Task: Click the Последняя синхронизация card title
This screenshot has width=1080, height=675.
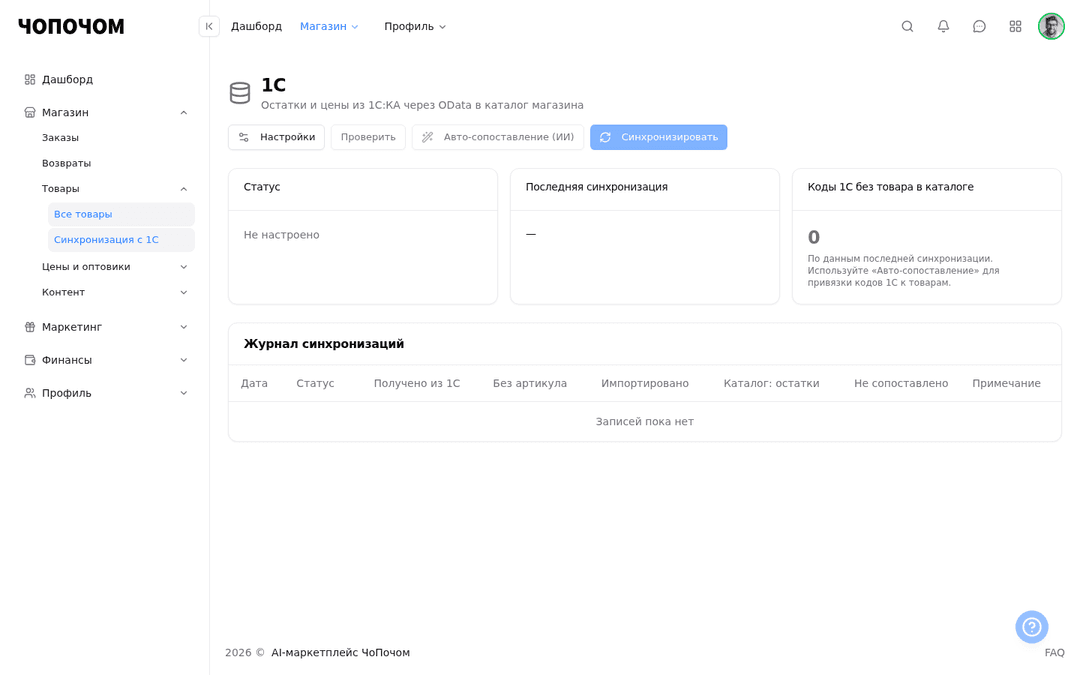Action: [596, 187]
